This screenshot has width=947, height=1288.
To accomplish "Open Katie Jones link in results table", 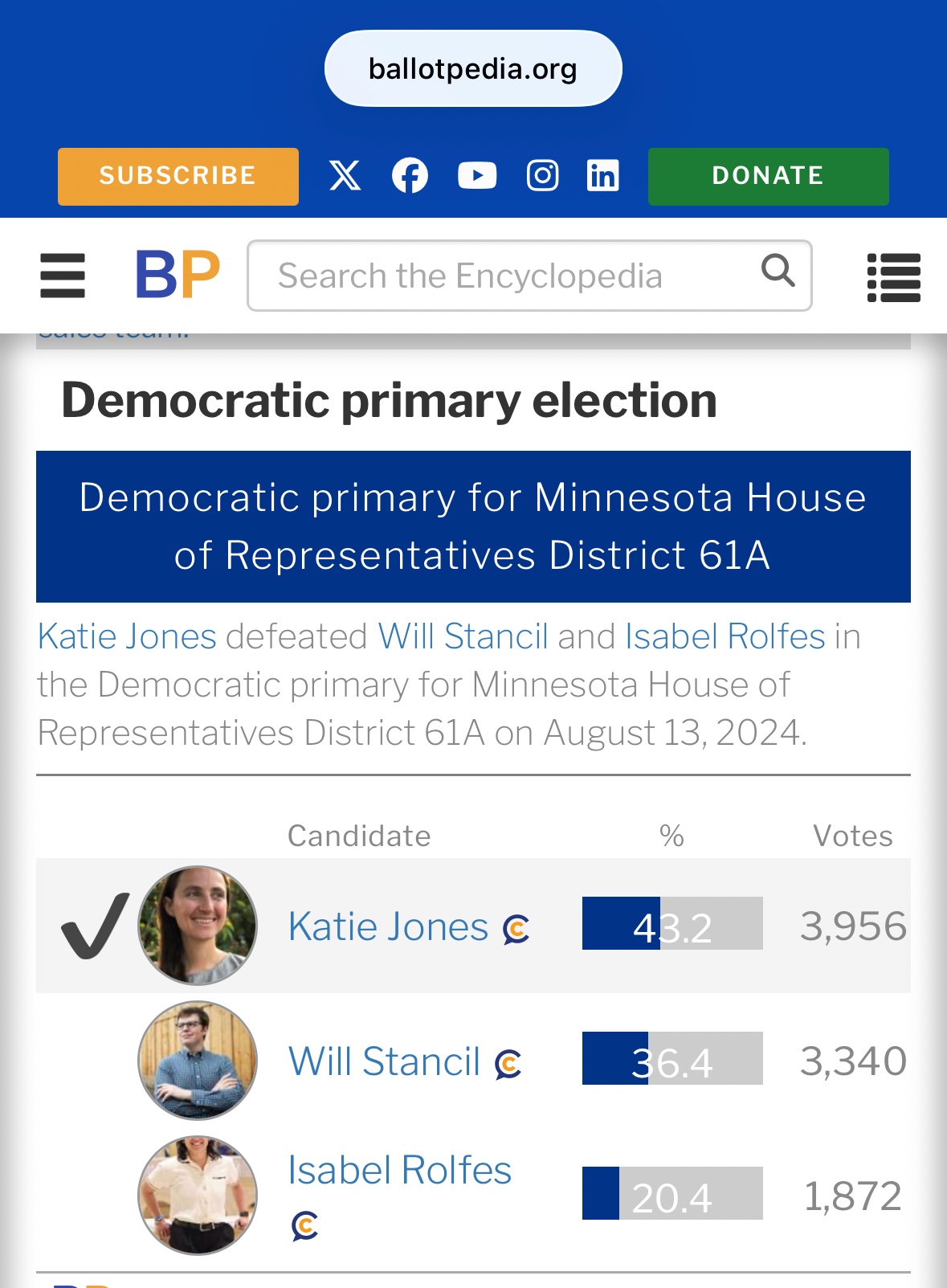I will click(388, 927).
